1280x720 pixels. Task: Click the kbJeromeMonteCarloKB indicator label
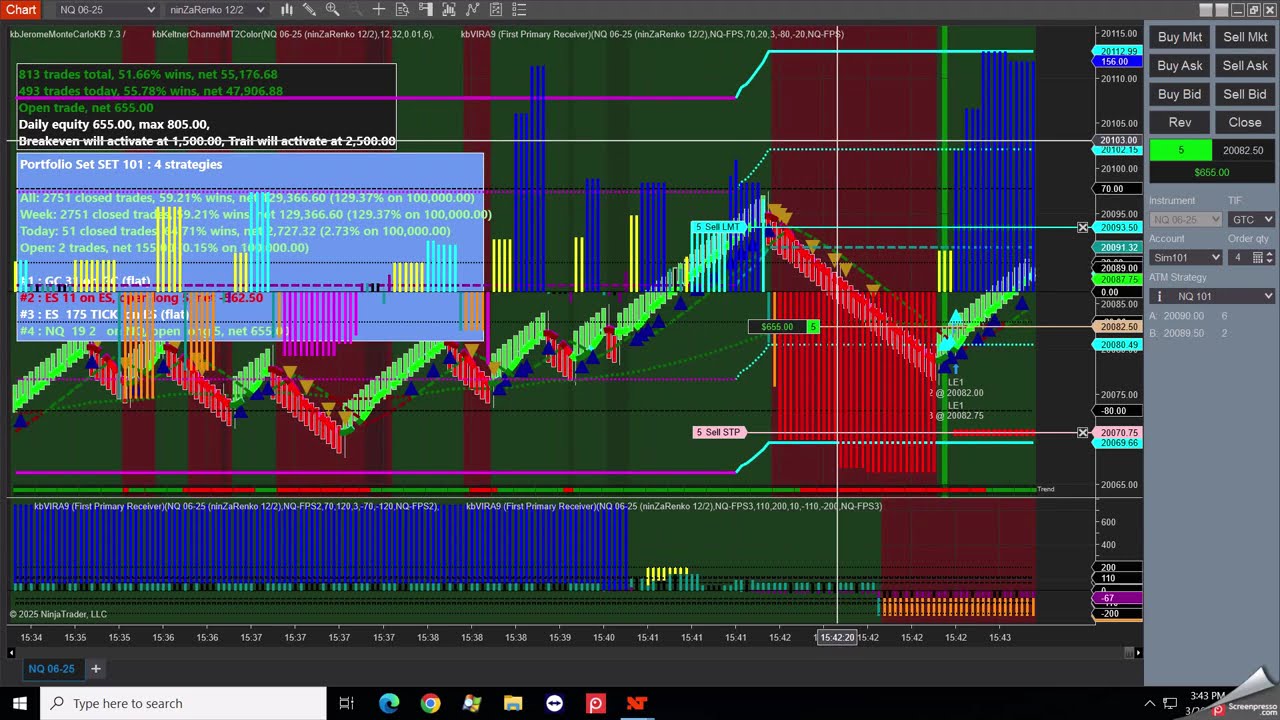tap(69, 34)
